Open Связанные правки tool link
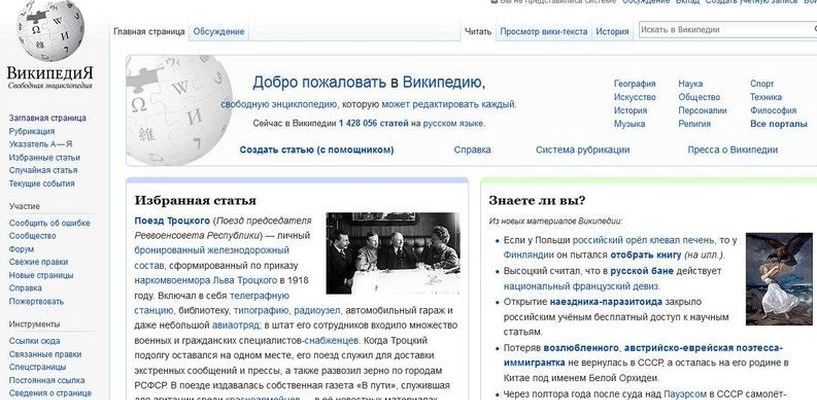817x400 pixels. (45, 354)
